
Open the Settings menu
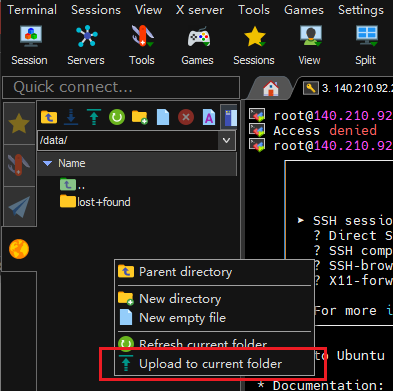tap(361, 10)
